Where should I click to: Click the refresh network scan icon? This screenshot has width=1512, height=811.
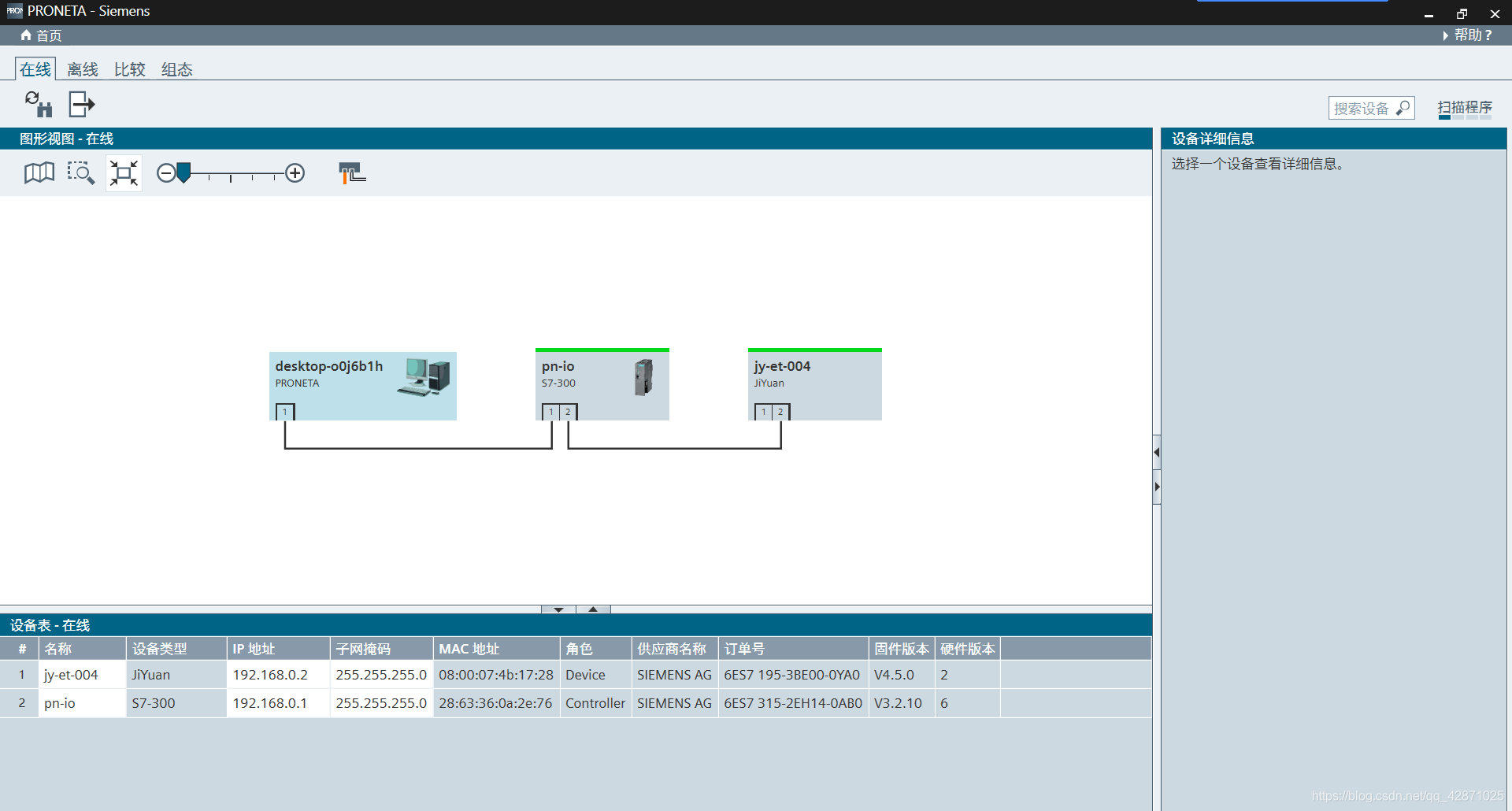38,104
